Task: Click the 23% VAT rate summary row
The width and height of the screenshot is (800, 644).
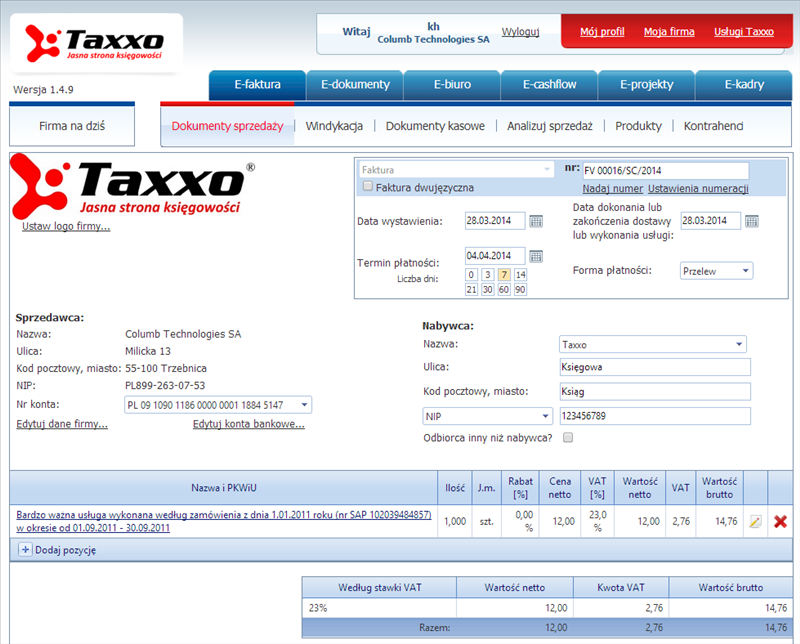Action: [547, 608]
